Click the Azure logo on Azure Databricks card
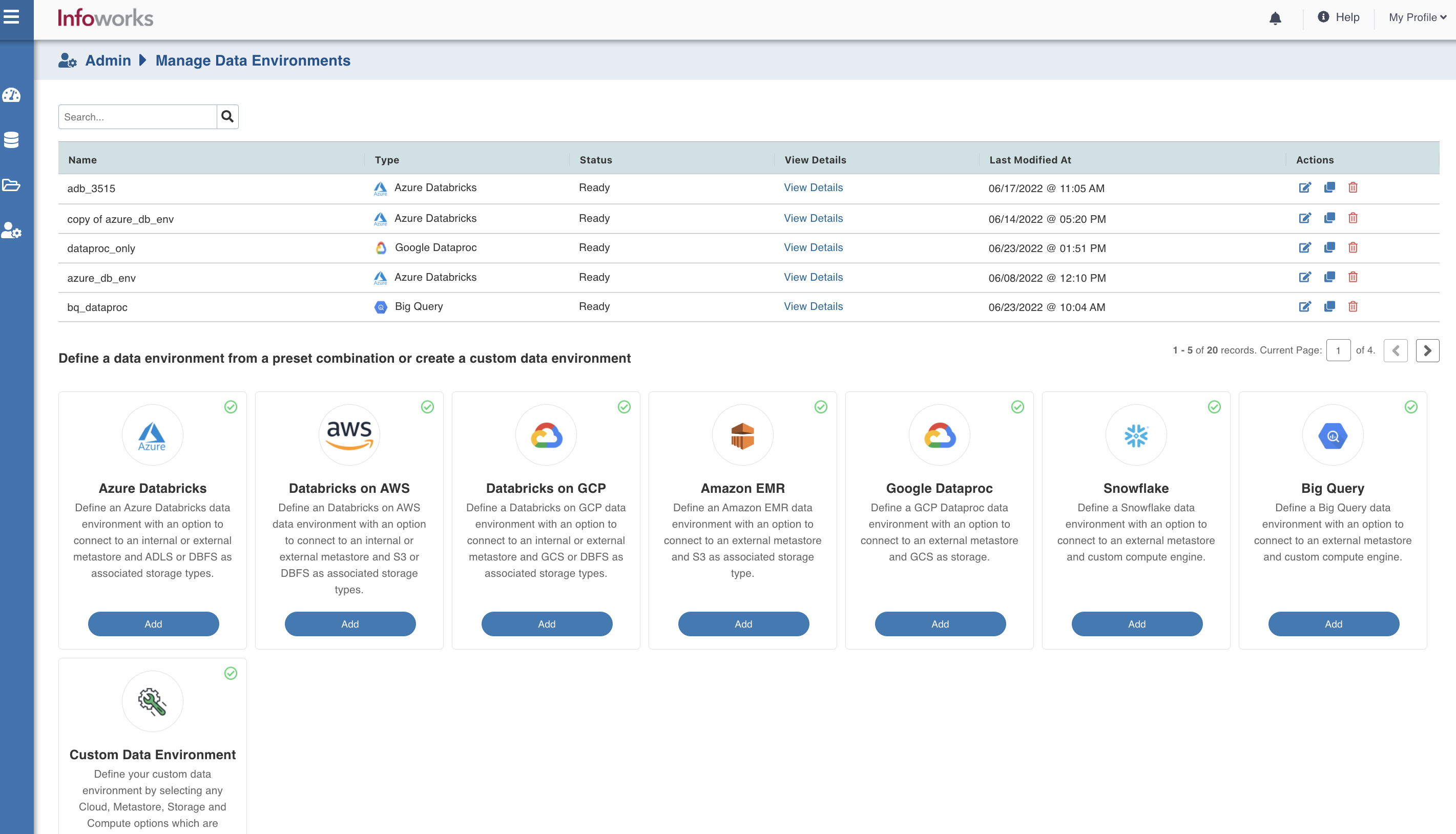This screenshot has height=834, width=1456. (x=152, y=435)
